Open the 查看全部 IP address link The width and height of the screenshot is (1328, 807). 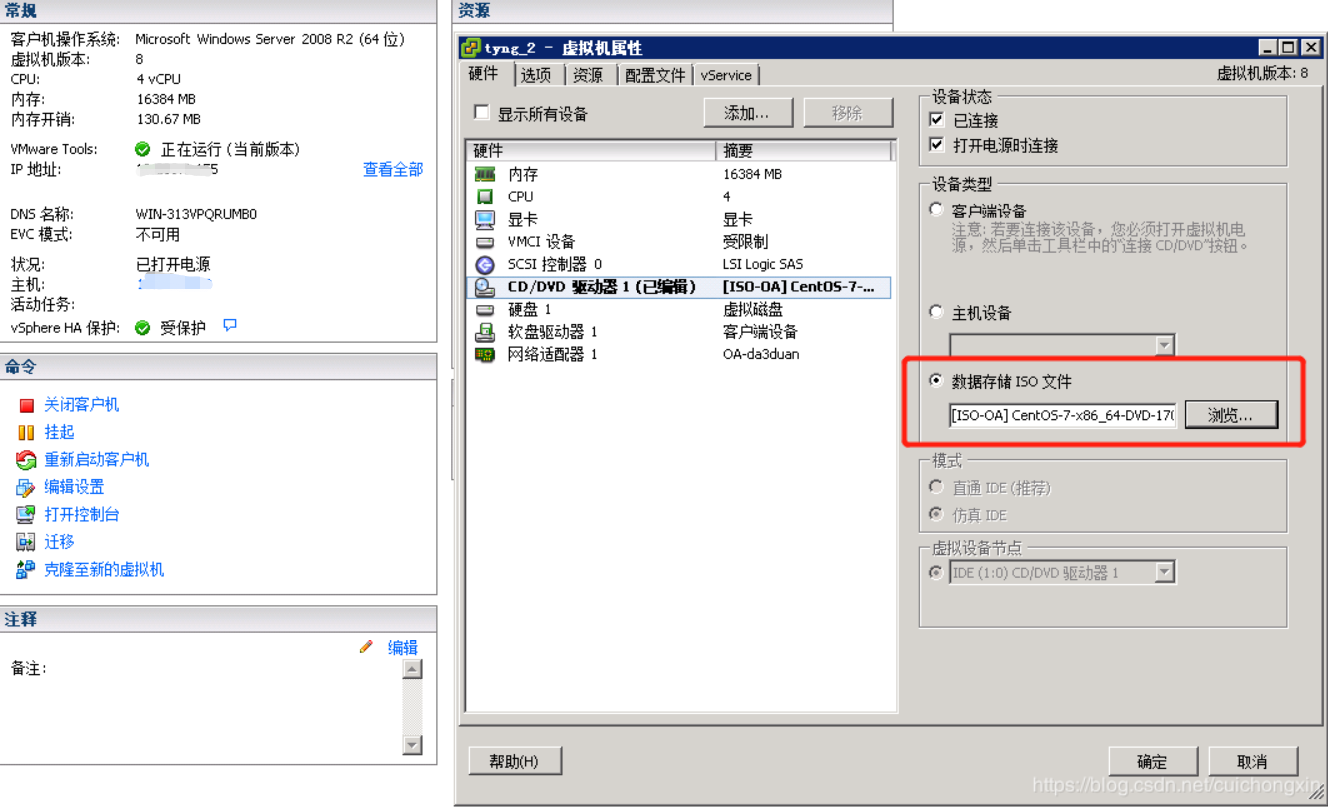click(393, 170)
